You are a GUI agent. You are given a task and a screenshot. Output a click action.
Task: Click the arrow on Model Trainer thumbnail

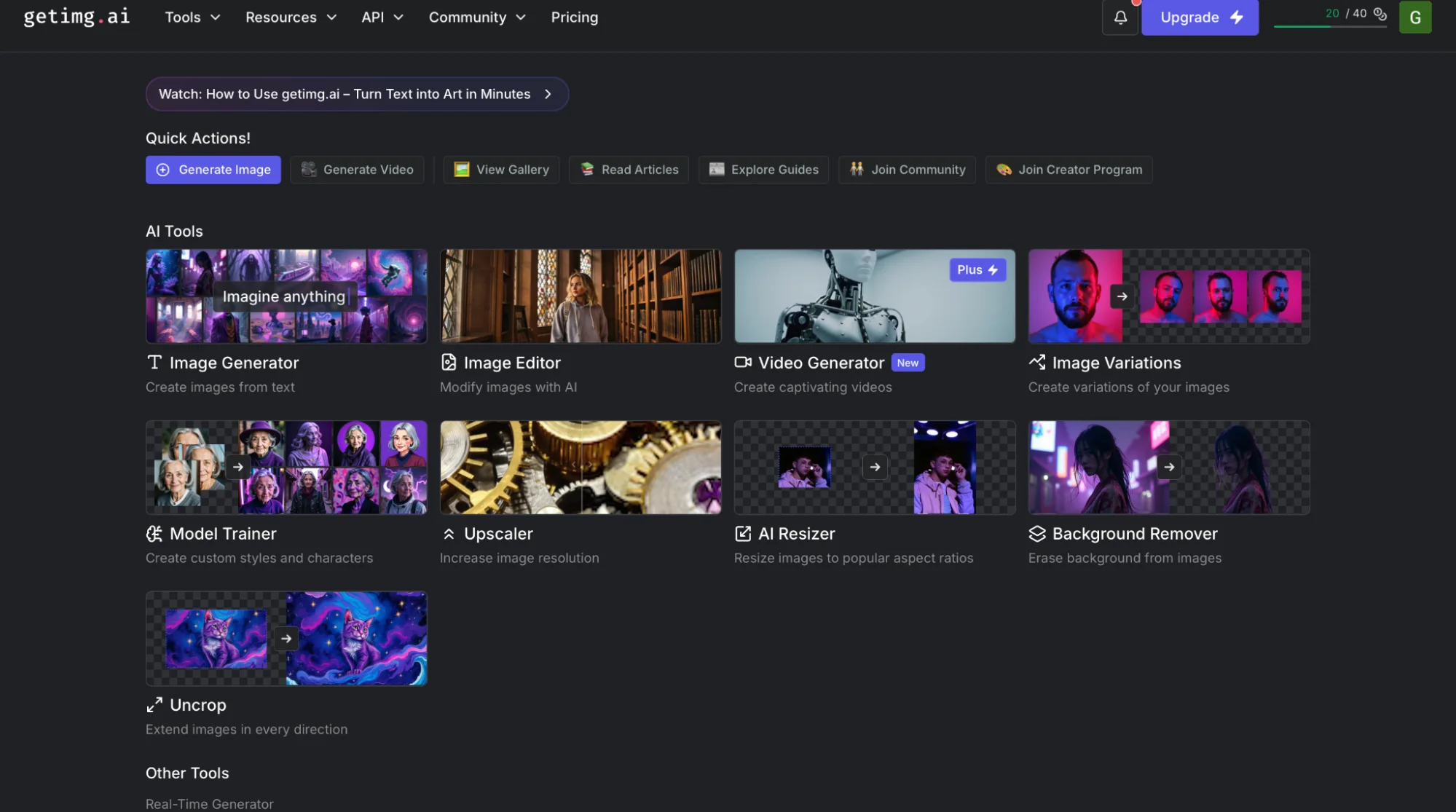pyautogui.click(x=238, y=467)
